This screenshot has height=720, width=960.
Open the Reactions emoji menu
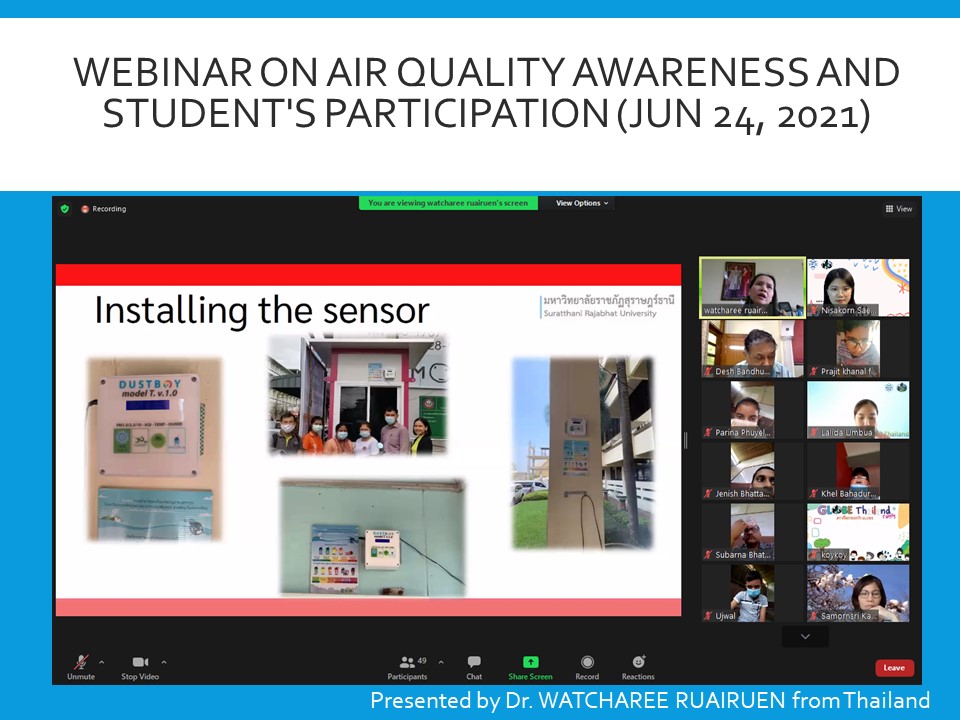[638, 662]
